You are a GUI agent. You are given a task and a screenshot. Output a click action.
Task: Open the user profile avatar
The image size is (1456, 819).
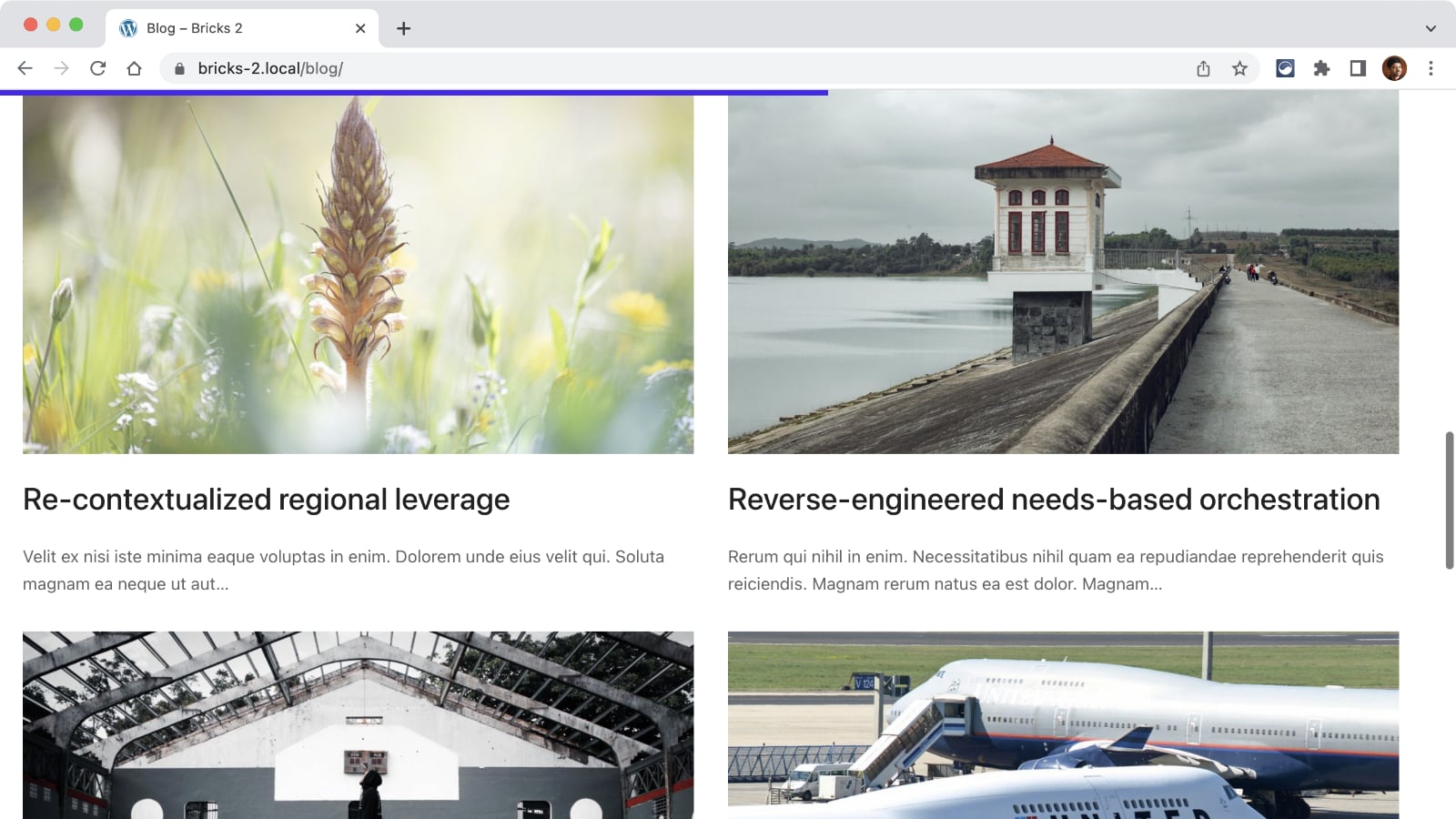click(1394, 68)
